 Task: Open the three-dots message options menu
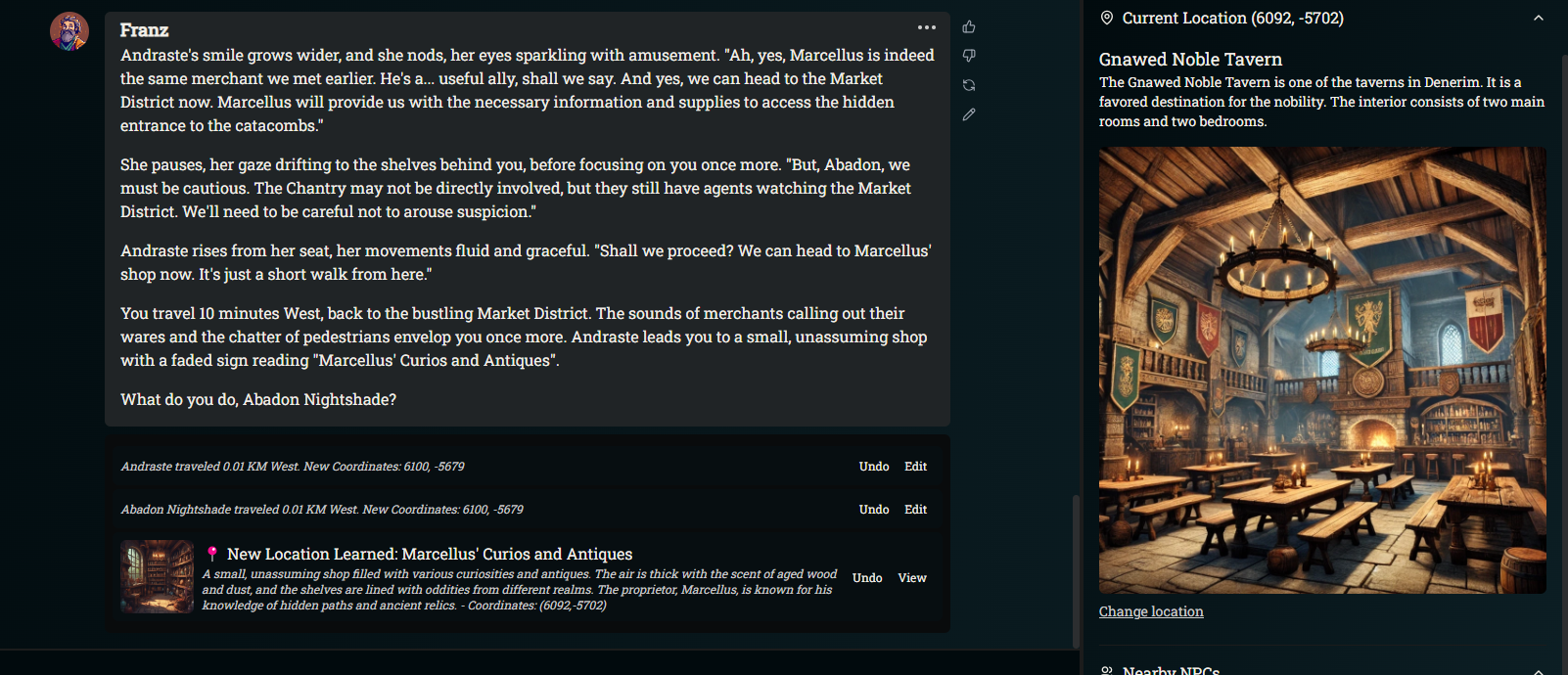(926, 27)
